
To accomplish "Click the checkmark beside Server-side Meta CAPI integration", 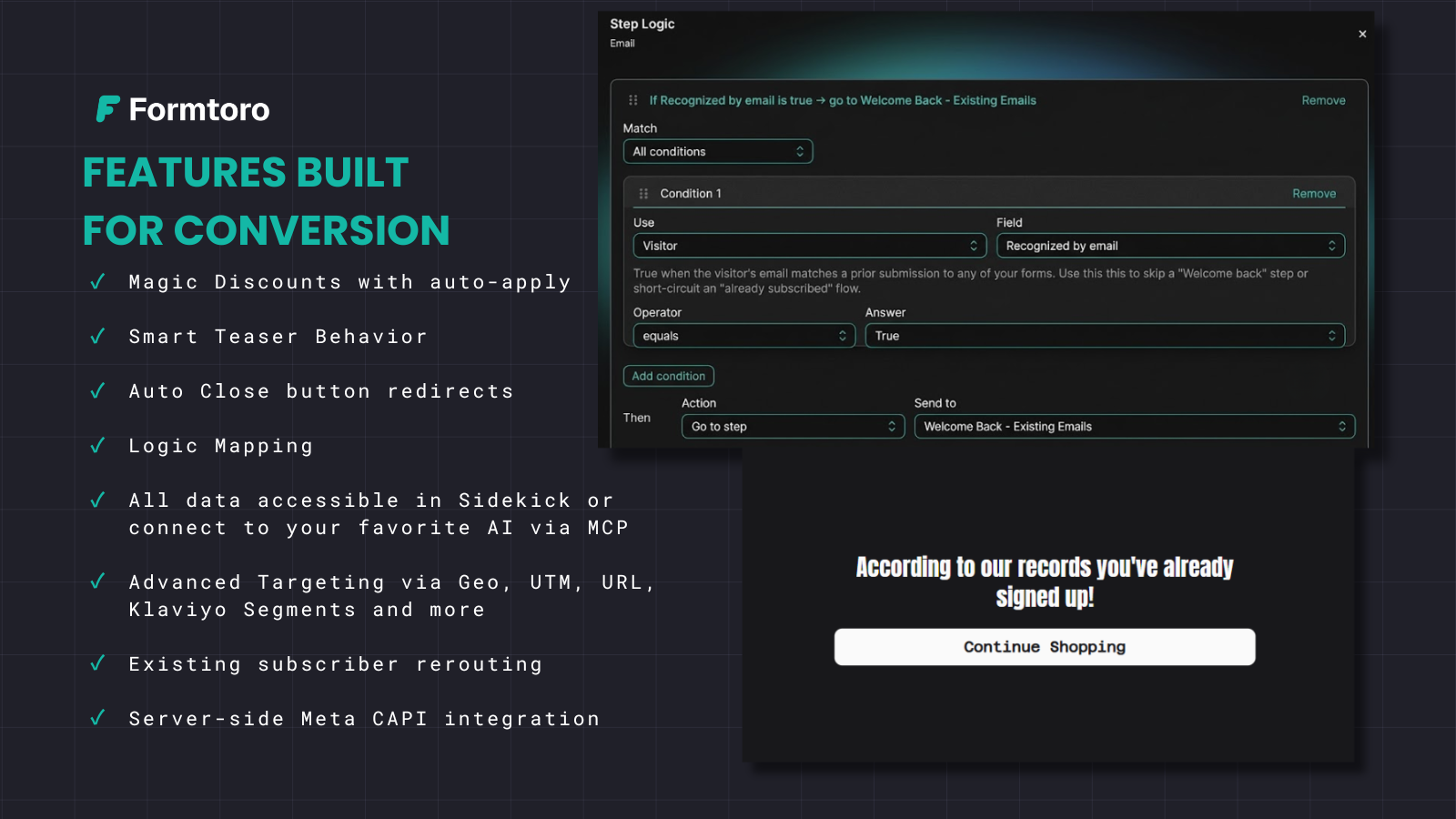I will tap(97, 718).
